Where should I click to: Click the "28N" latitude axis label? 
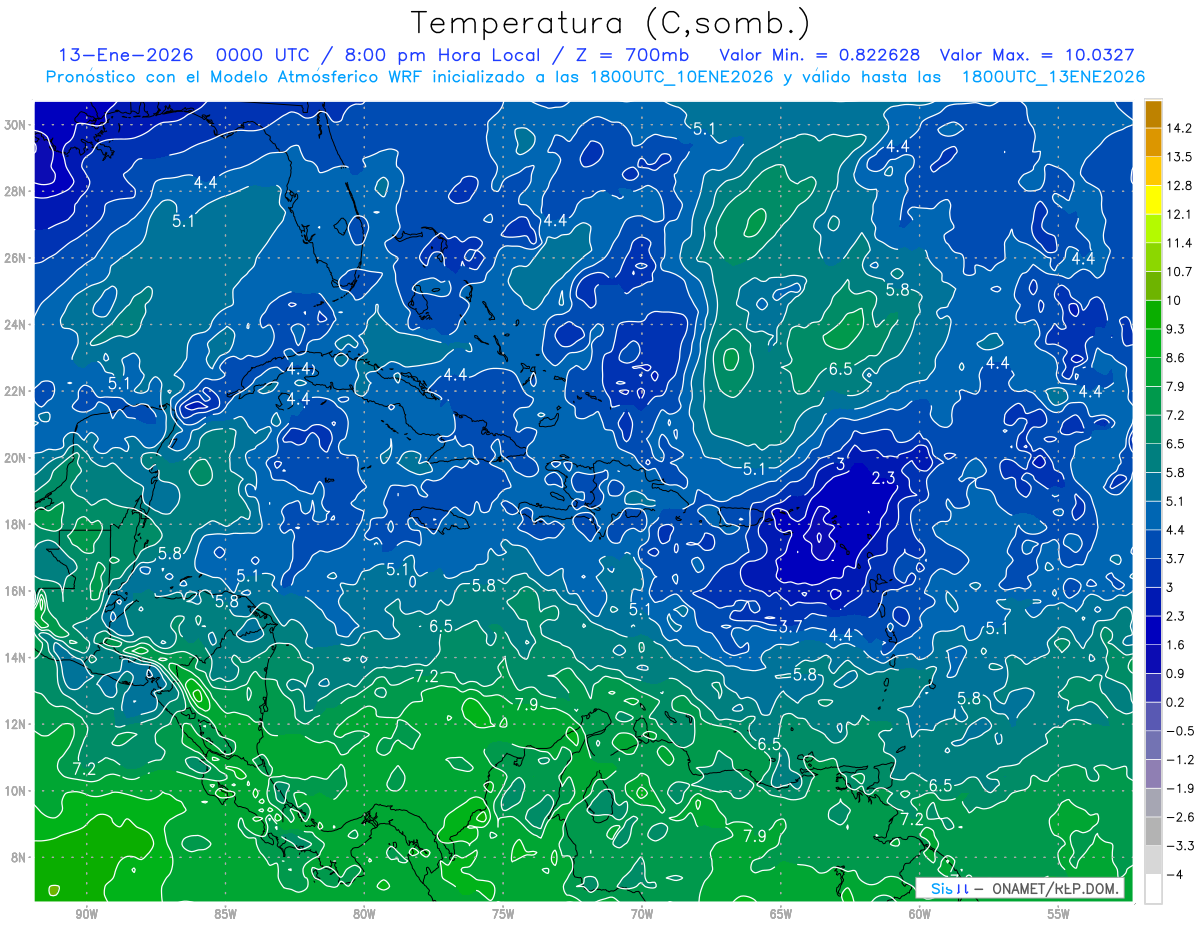(x=17, y=191)
